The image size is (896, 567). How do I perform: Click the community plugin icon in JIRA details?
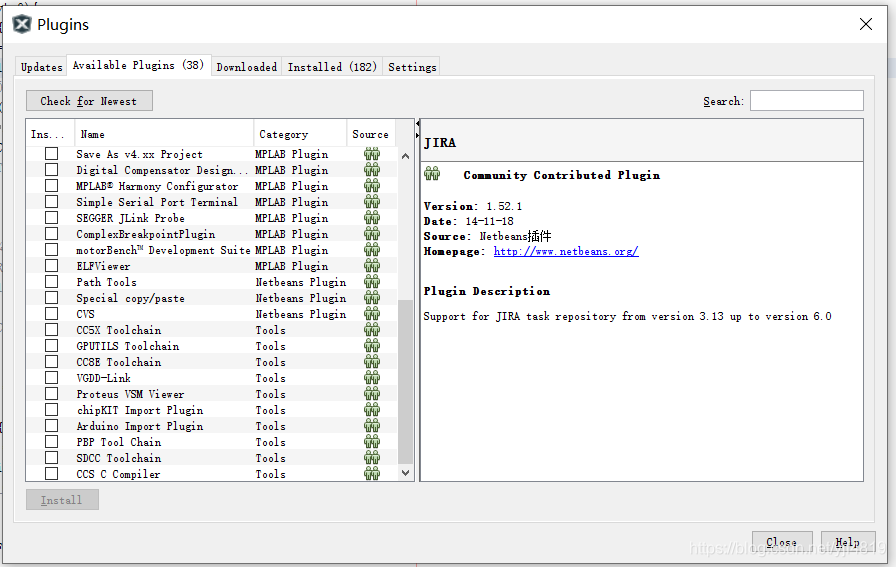[433, 174]
